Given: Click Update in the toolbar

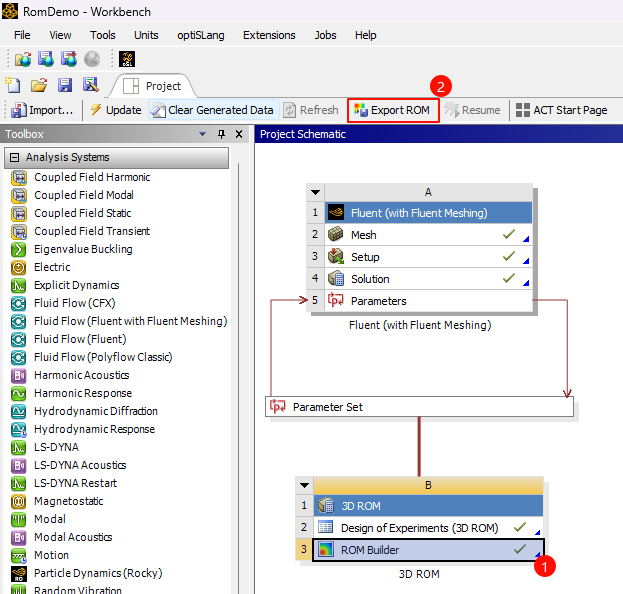Looking at the screenshot, I should [x=114, y=110].
